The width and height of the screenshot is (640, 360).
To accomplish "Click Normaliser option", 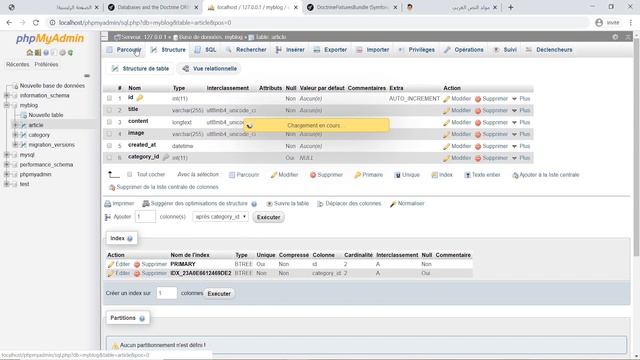I will click(x=407, y=203).
